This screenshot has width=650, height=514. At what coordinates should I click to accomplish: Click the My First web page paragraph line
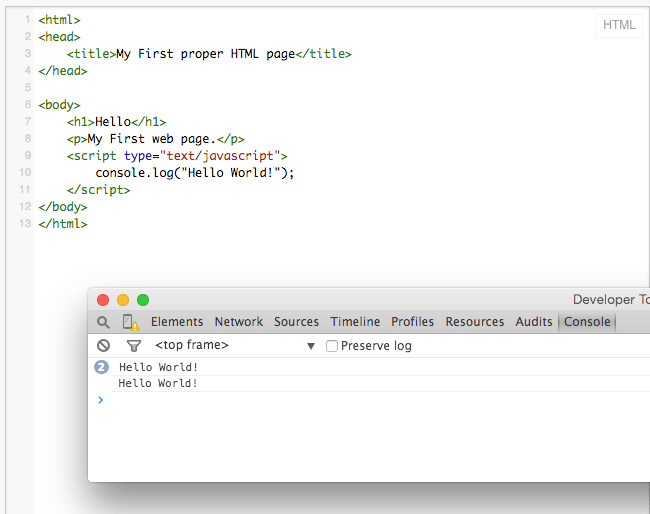[155, 139]
